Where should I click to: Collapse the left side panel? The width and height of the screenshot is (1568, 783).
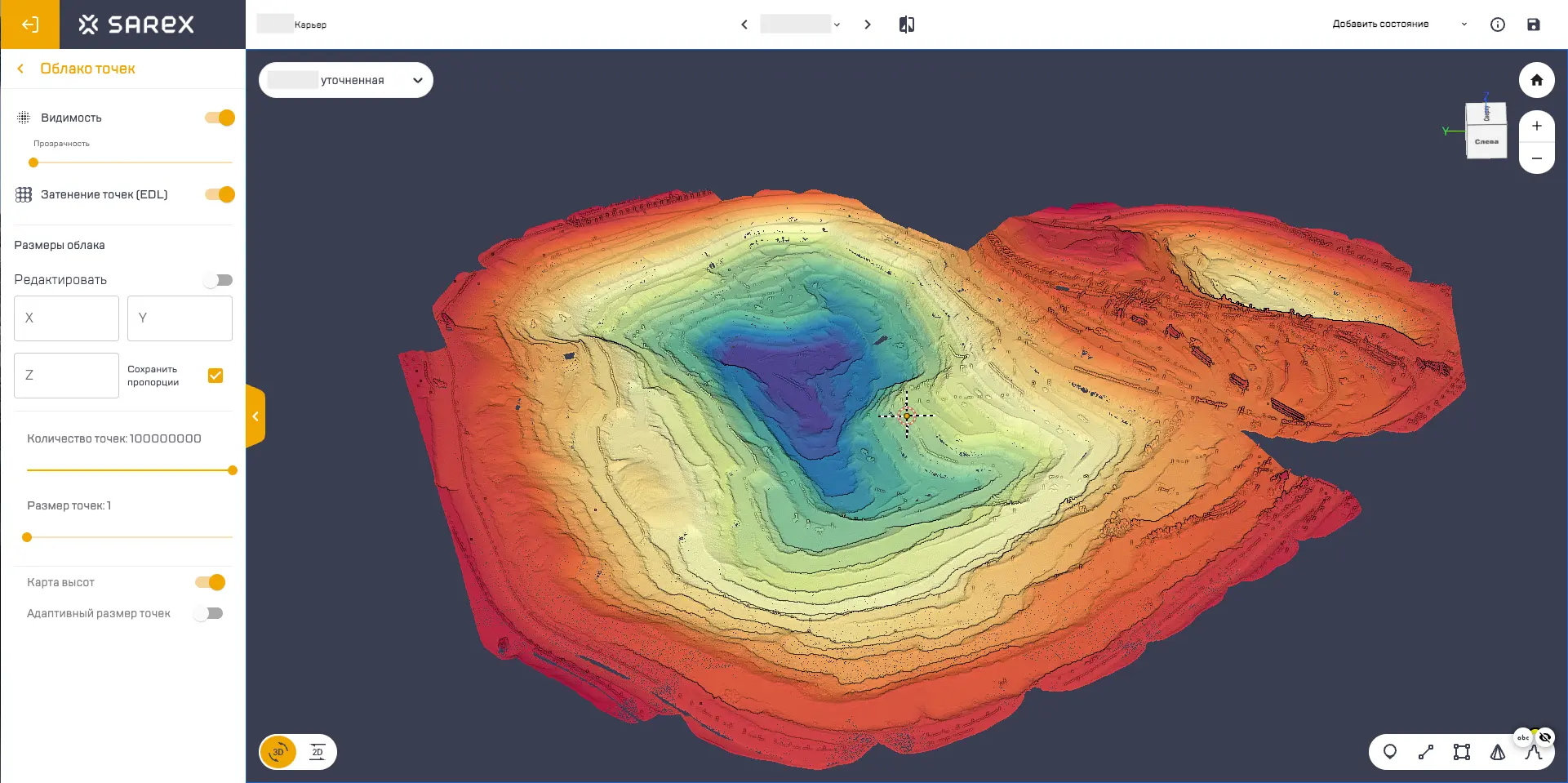(255, 416)
